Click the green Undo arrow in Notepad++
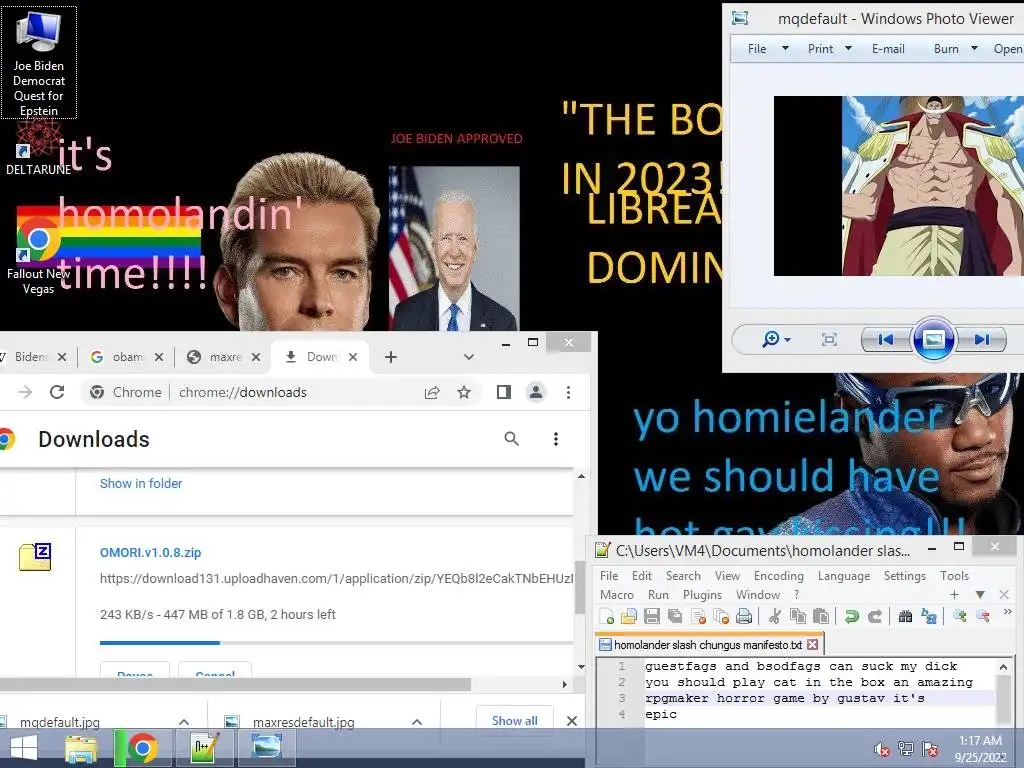Screen dimensions: 1024x768 click(851, 616)
